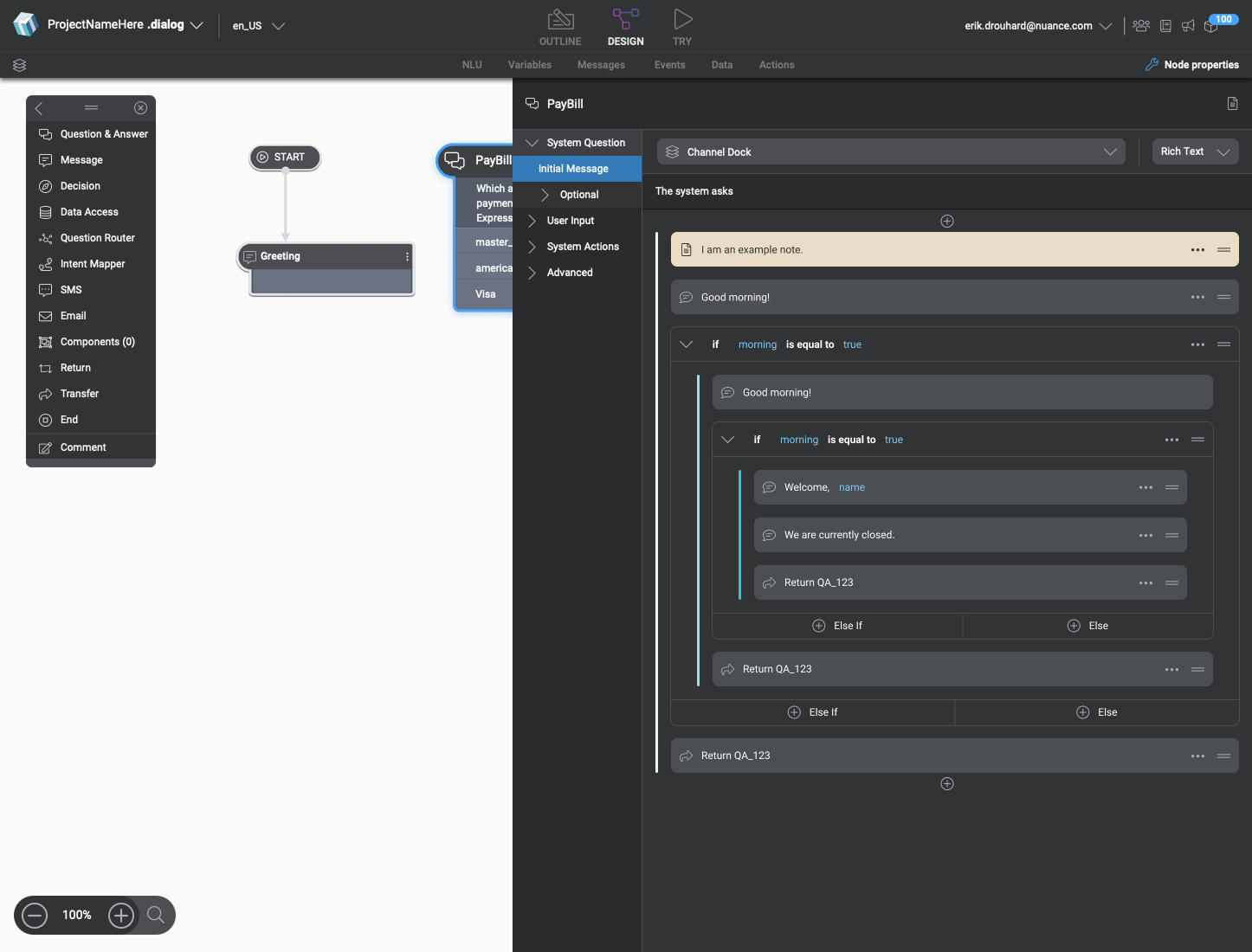Click the team members icon
This screenshot has width=1252, height=952.
coord(1141,26)
